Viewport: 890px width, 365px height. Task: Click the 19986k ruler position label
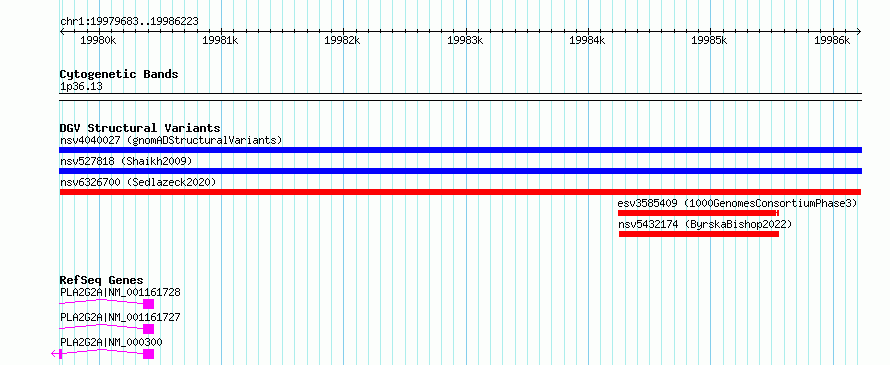tap(832, 40)
